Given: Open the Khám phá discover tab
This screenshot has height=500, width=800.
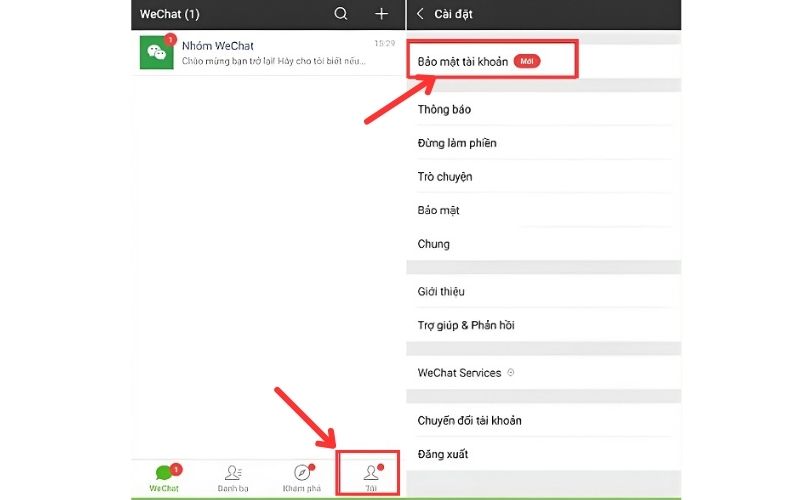Looking at the screenshot, I should 300,477.
